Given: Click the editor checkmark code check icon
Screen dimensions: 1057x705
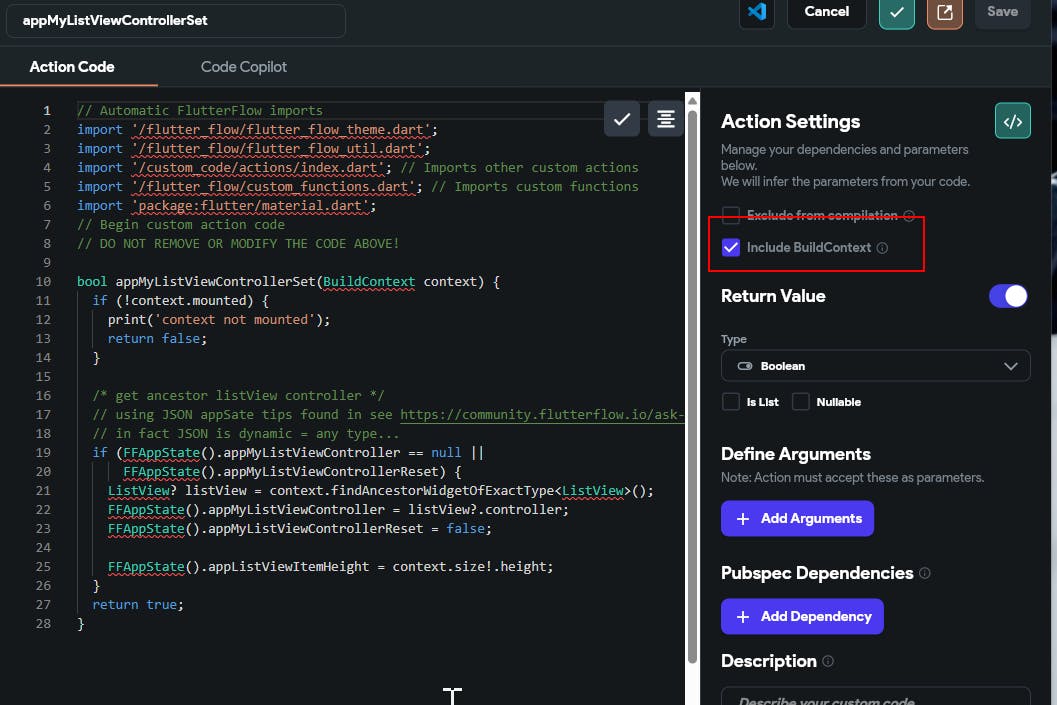Looking at the screenshot, I should click(x=622, y=119).
